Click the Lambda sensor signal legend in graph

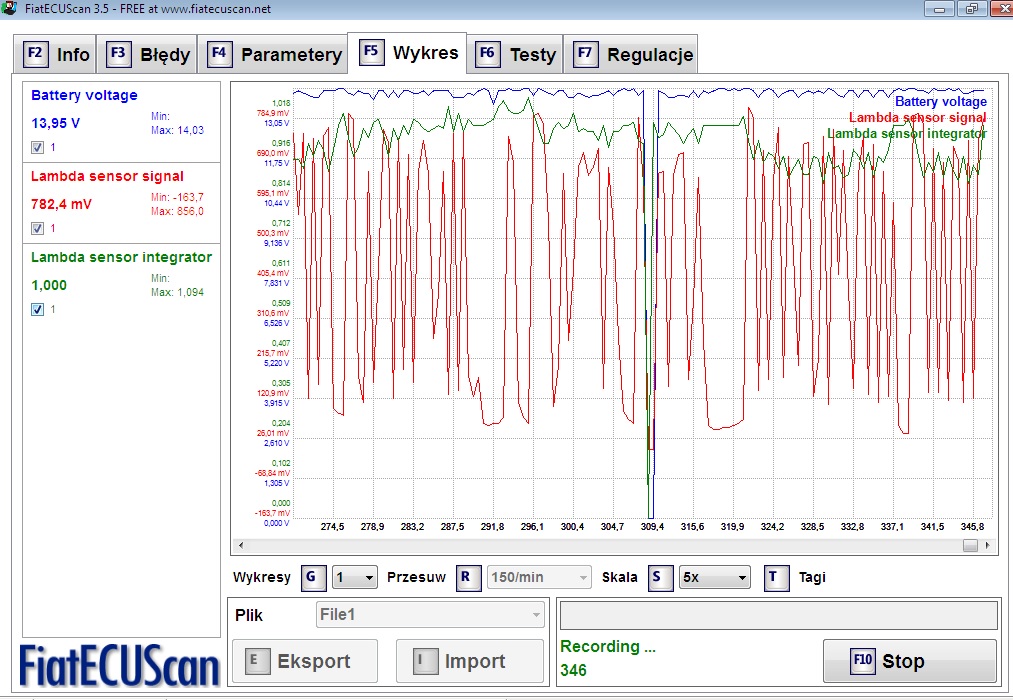point(917,118)
